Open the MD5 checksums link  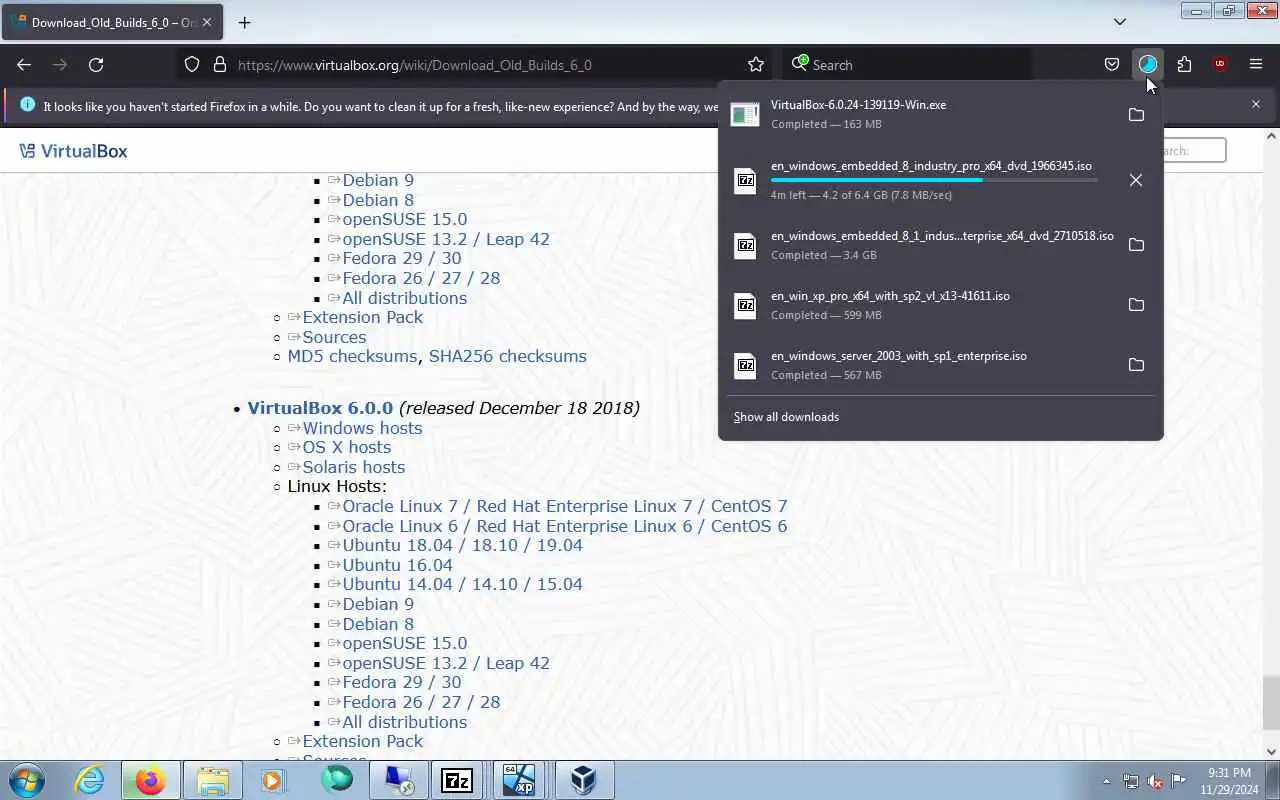pyautogui.click(x=352, y=356)
